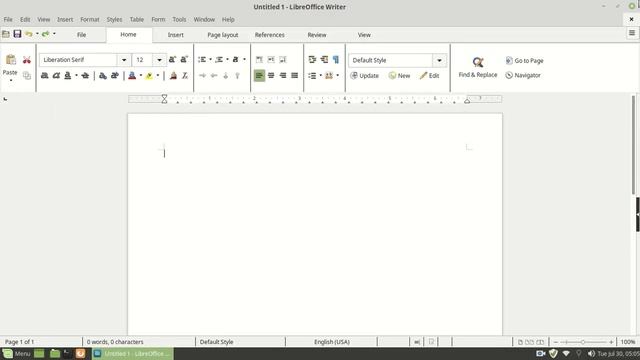Toggle insert mode in the status bar
The width and height of the screenshot is (640, 360).
(392, 342)
